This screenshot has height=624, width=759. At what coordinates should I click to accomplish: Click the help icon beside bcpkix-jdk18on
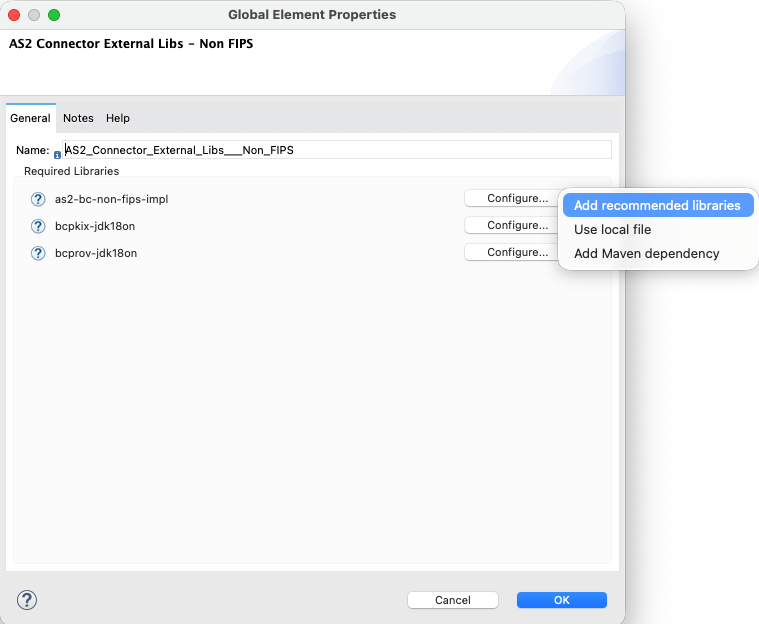(39, 226)
